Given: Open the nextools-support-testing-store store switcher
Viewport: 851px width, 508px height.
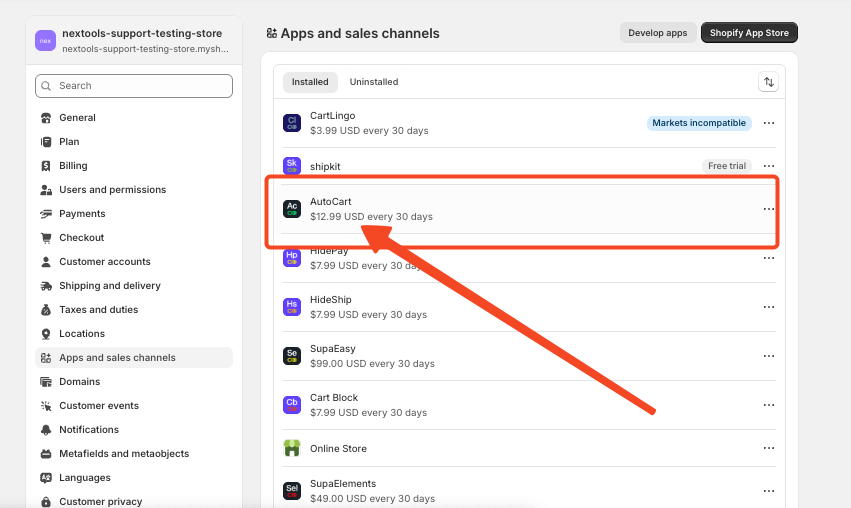Looking at the screenshot, I should (x=134, y=40).
